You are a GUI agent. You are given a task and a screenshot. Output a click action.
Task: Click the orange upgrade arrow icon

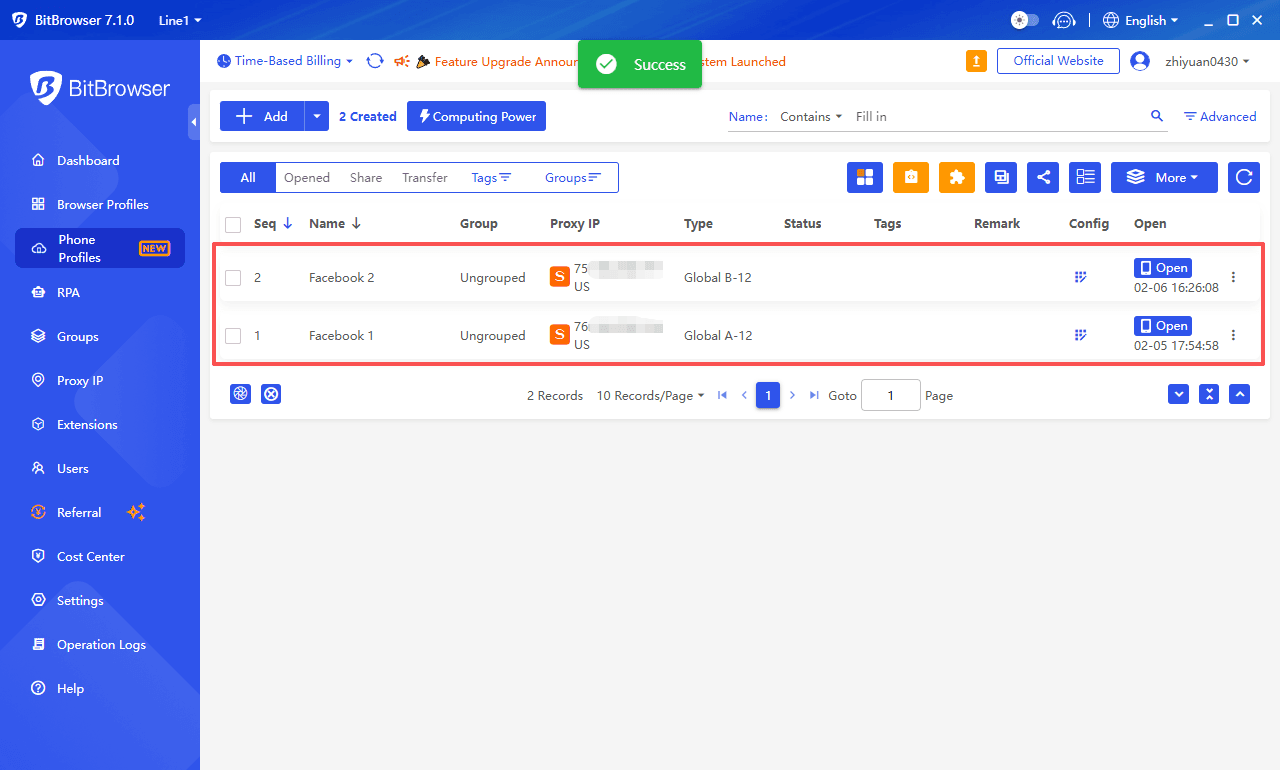tap(976, 61)
